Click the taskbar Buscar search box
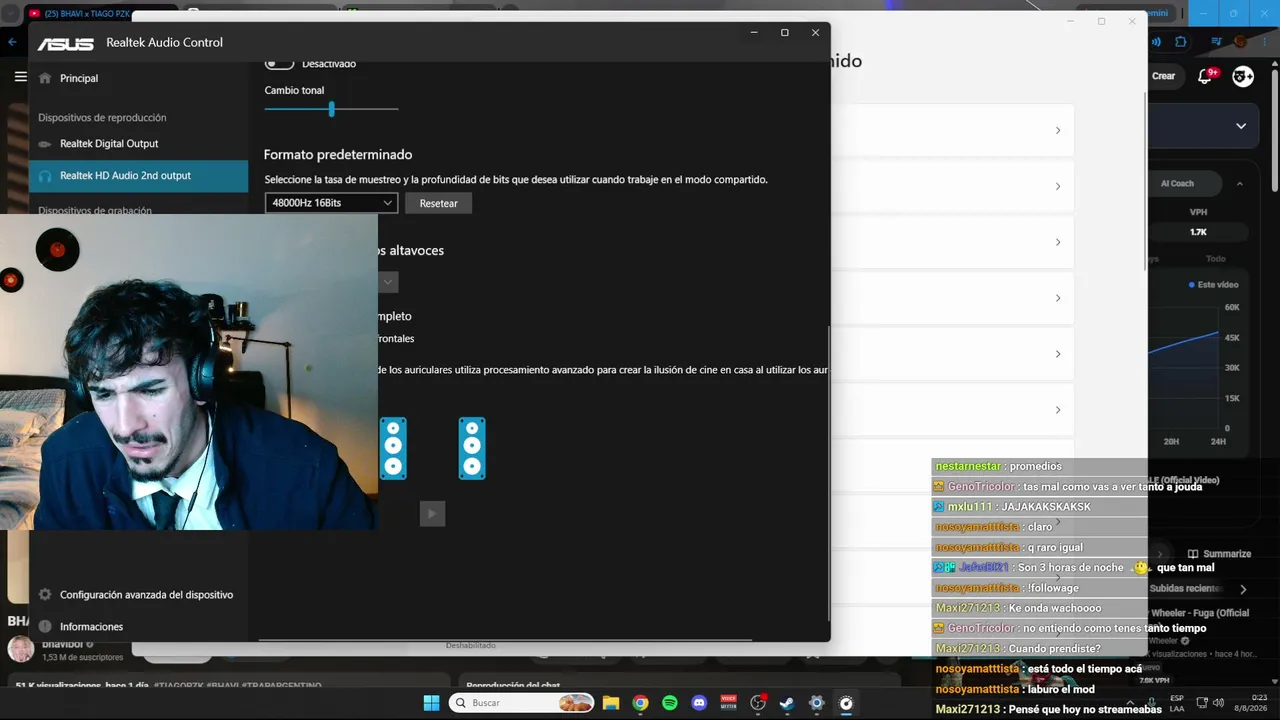The height and width of the screenshot is (720, 1280). pos(522,703)
